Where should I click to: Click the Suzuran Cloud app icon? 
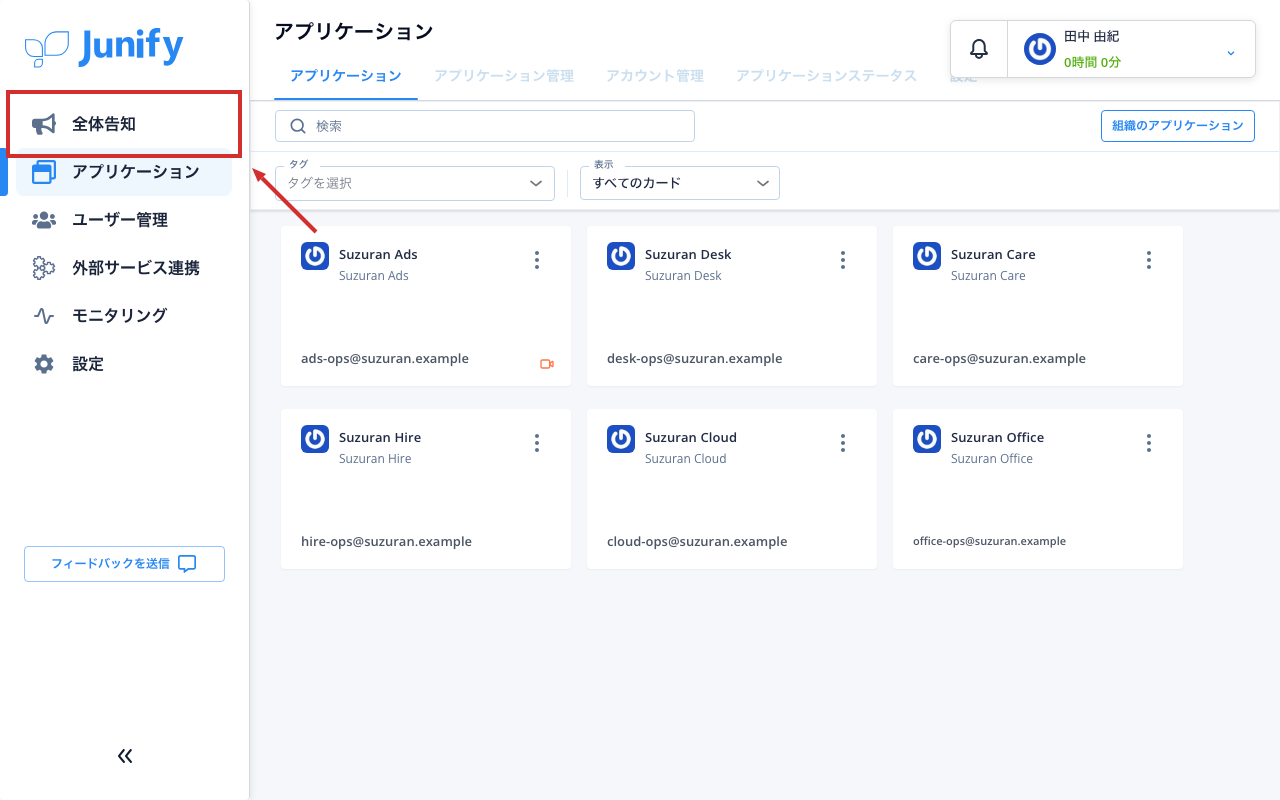(x=621, y=439)
